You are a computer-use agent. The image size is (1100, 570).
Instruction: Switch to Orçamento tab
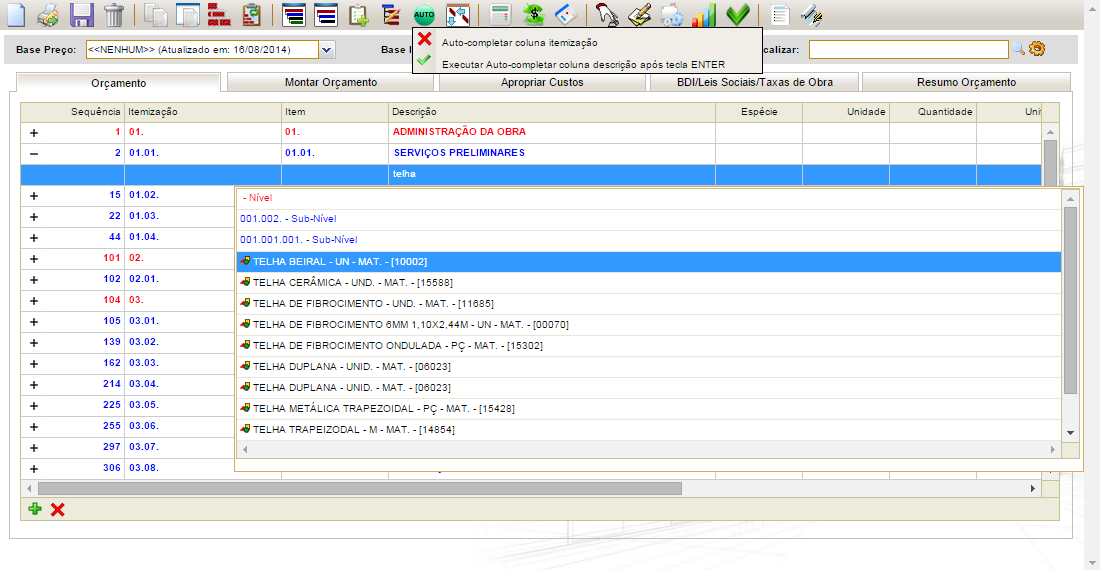tap(119, 83)
